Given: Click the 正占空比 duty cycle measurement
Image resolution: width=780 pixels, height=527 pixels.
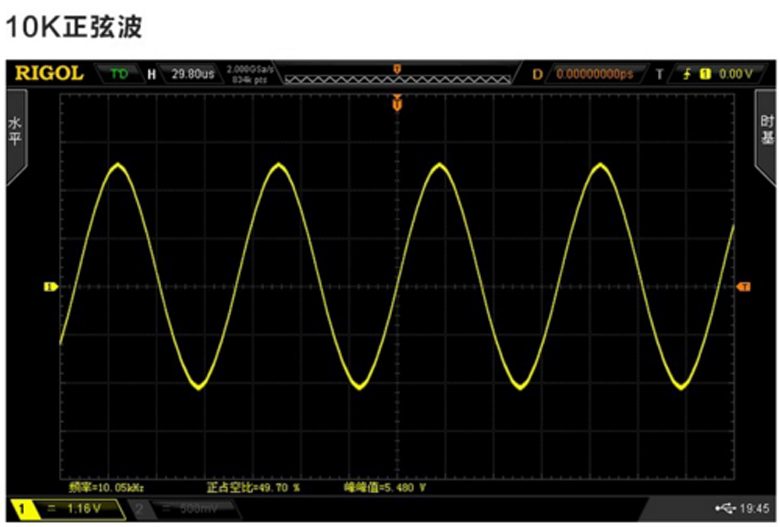Looking at the screenshot, I should coord(253,488).
